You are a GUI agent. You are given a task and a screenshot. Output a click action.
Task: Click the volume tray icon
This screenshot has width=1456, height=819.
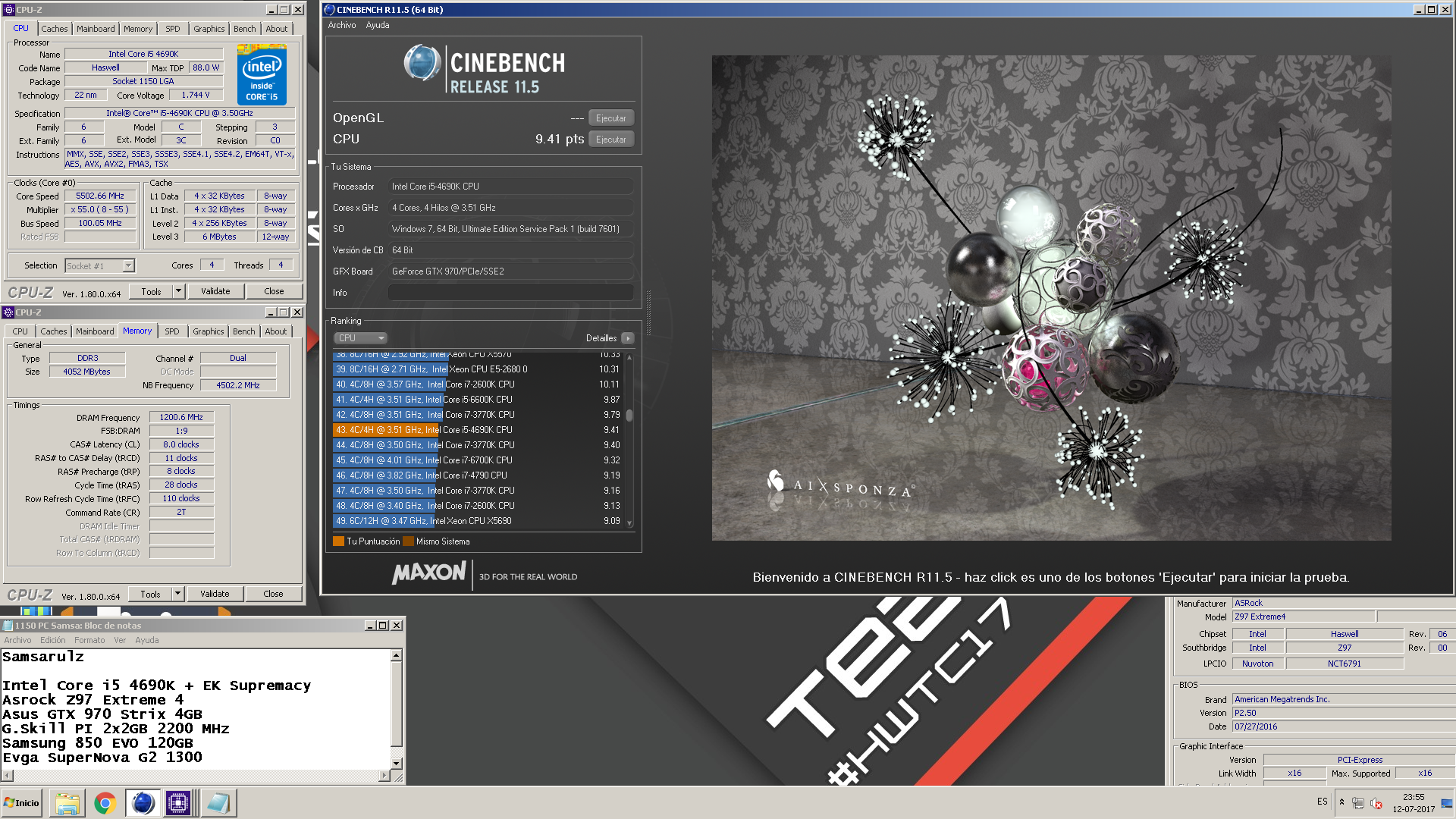click(x=1376, y=803)
